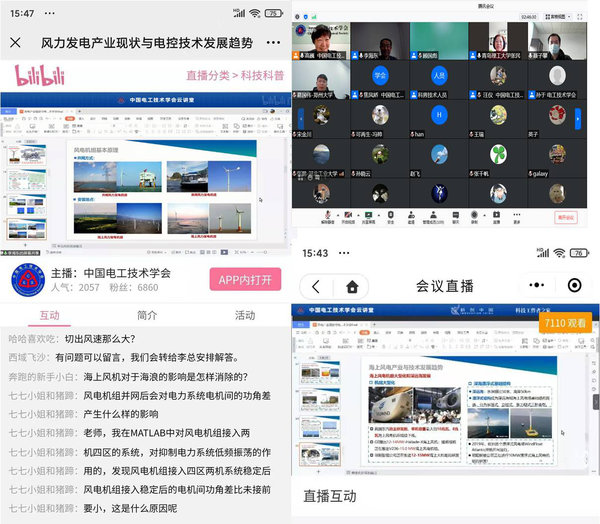
Task: Open the three-dot menu beside the wind power title
Action: (272, 43)
